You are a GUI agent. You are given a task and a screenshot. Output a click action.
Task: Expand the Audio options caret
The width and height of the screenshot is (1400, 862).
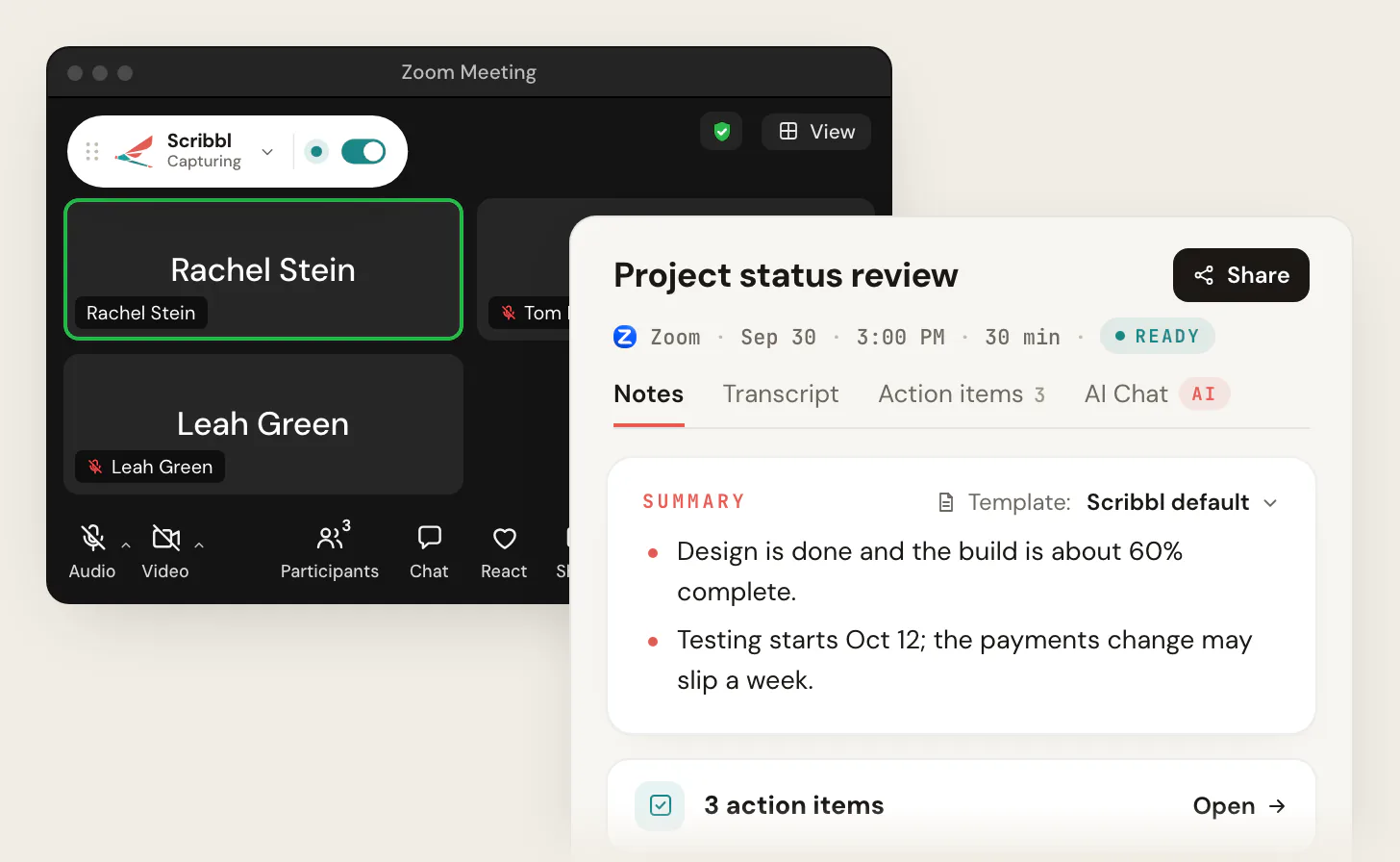(x=126, y=545)
